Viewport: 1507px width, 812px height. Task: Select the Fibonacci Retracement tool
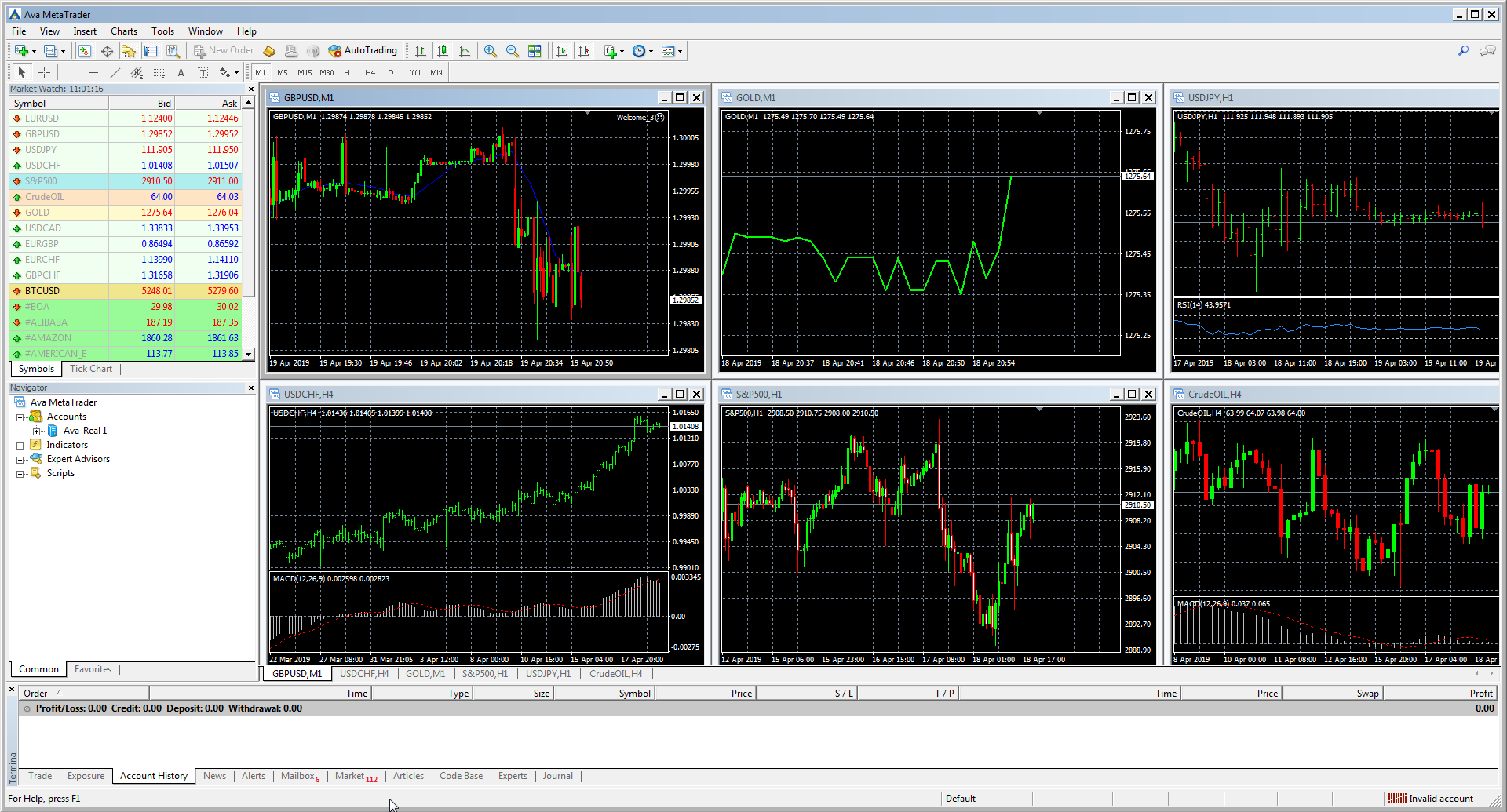159,72
